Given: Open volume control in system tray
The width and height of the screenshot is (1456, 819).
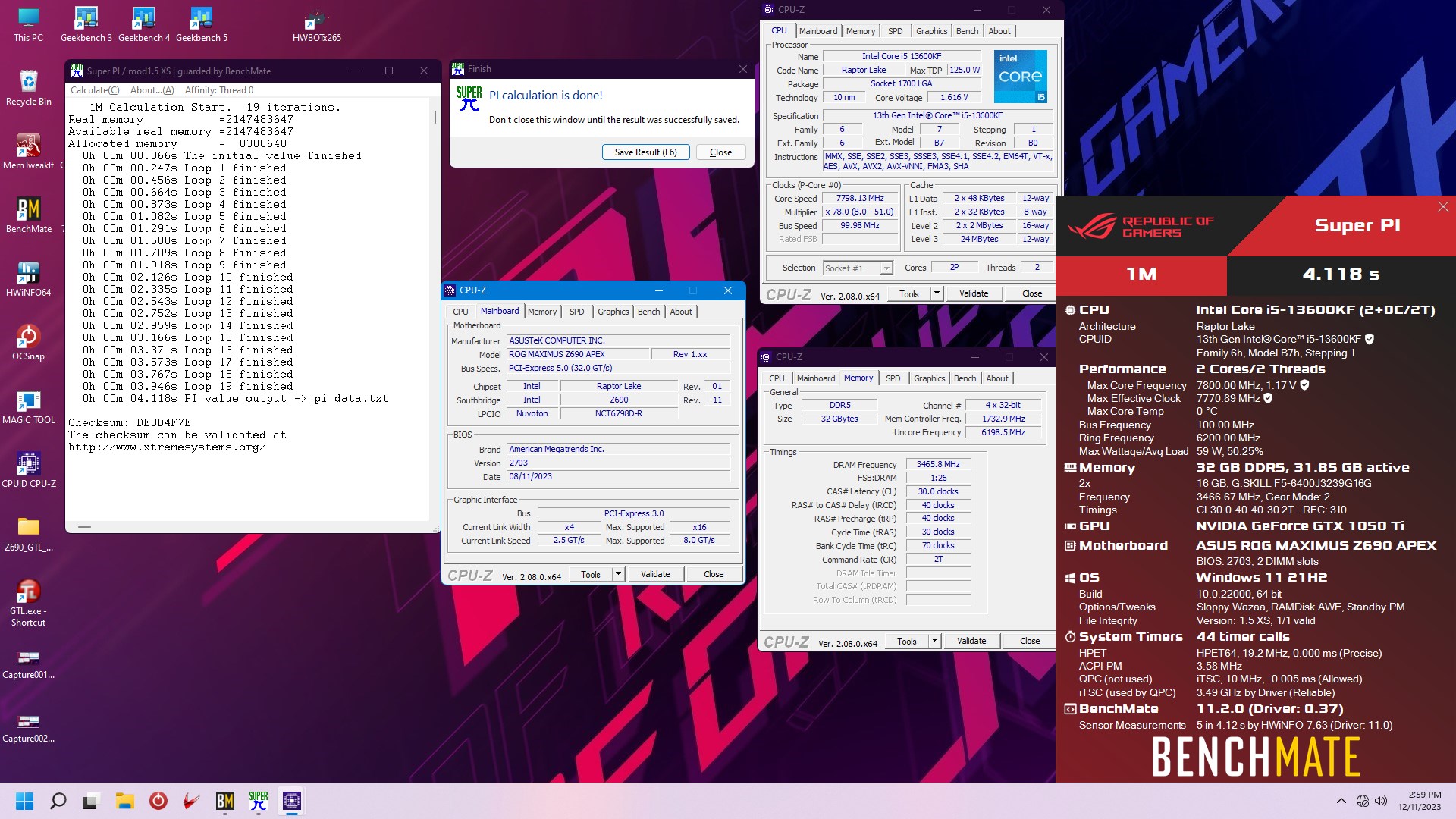Looking at the screenshot, I should point(1381,801).
